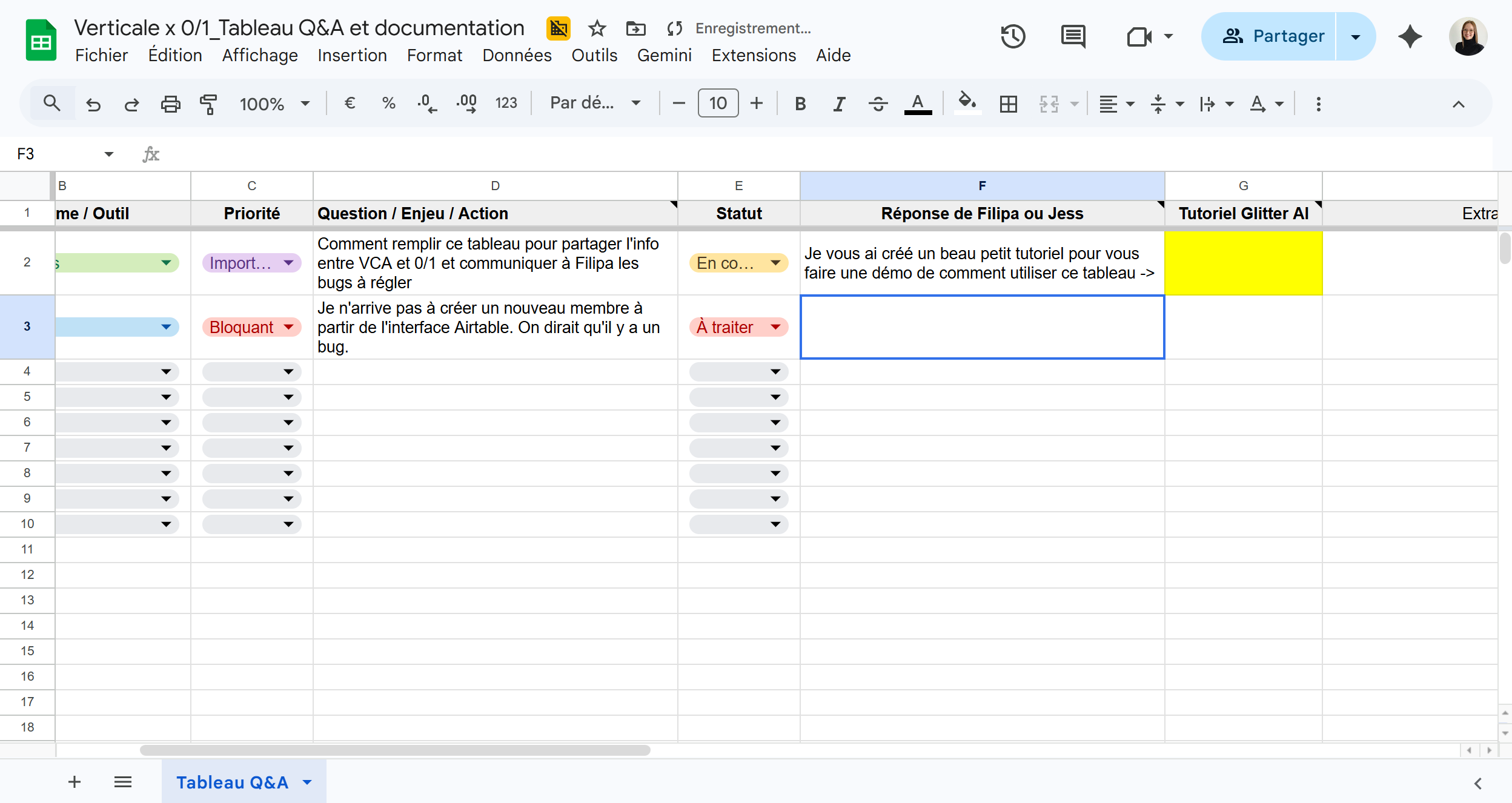The image size is (1512, 803).
Task: Click the print icon
Action: click(170, 104)
